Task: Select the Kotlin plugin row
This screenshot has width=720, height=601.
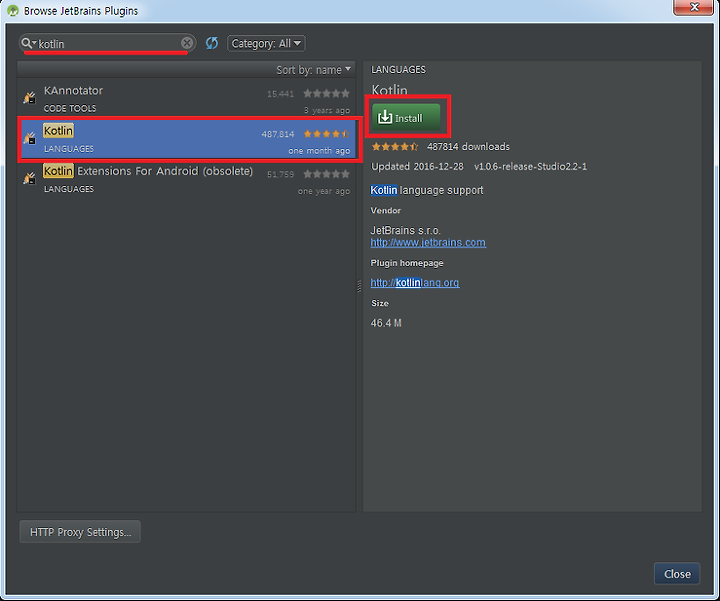Action: (188, 139)
